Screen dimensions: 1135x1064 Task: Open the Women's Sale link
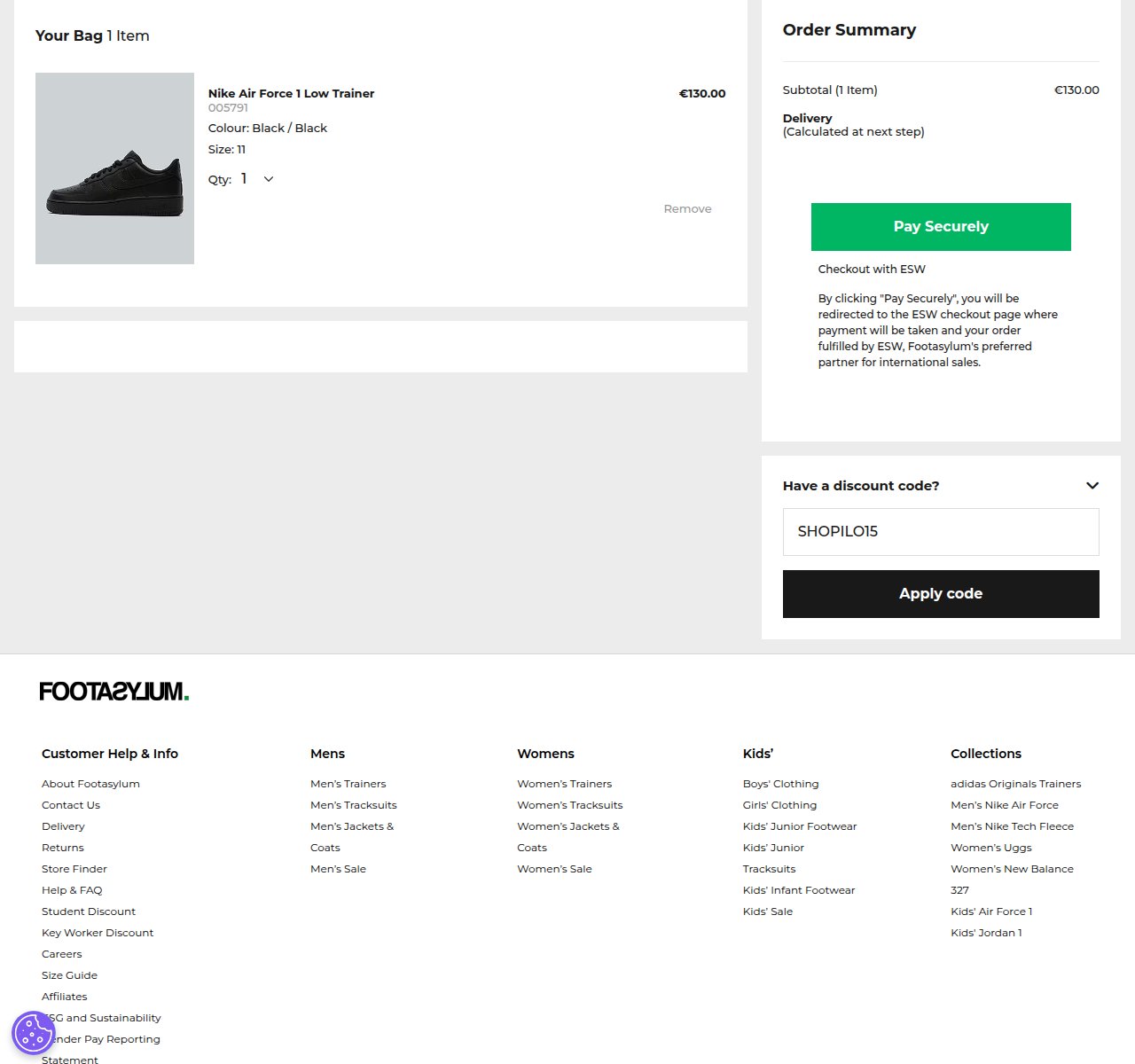click(x=554, y=869)
